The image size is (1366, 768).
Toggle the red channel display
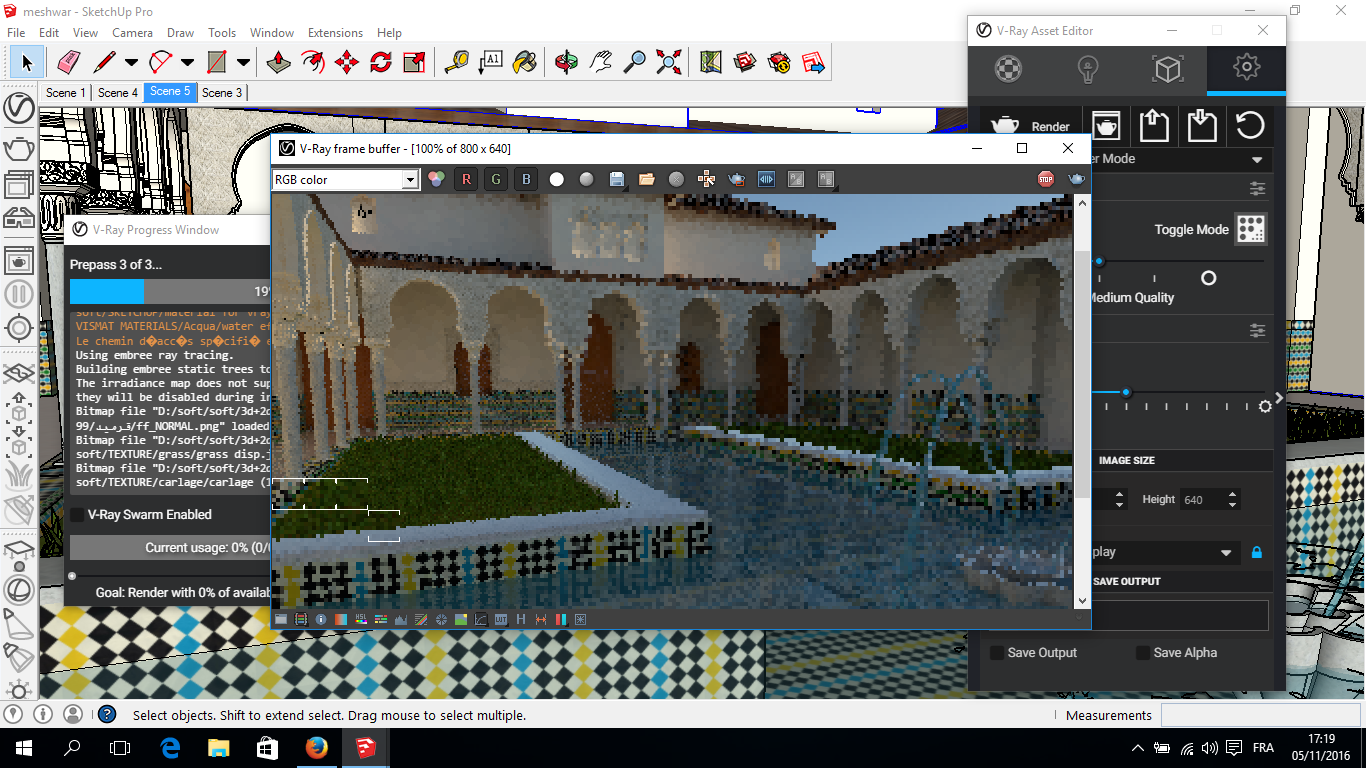(467, 179)
